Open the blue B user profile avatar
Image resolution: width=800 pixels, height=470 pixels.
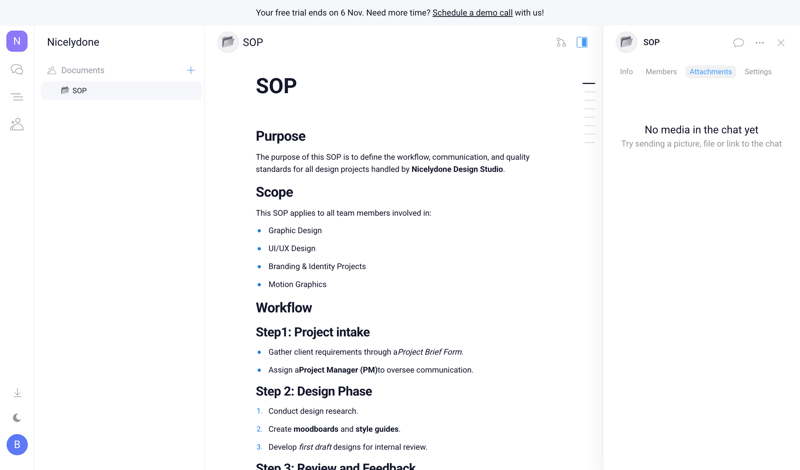(x=17, y=444)
